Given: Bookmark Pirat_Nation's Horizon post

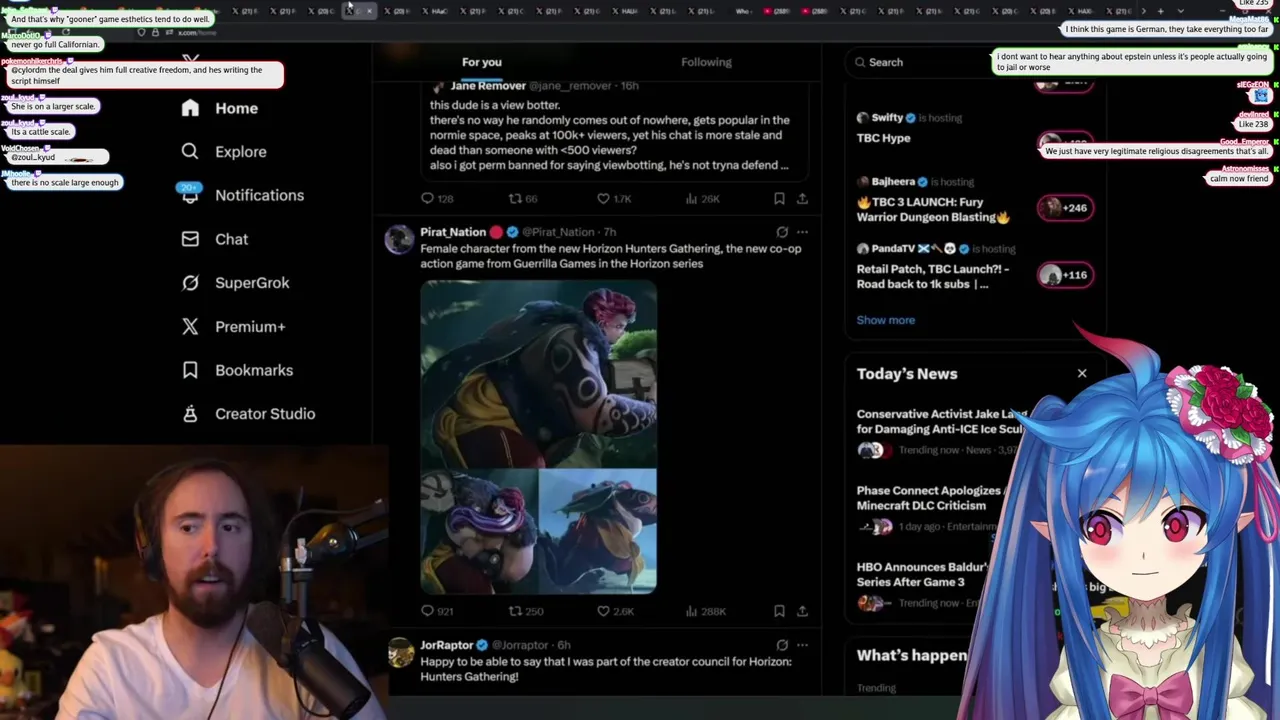Looking at the screenshot, I should pos(779,611).
